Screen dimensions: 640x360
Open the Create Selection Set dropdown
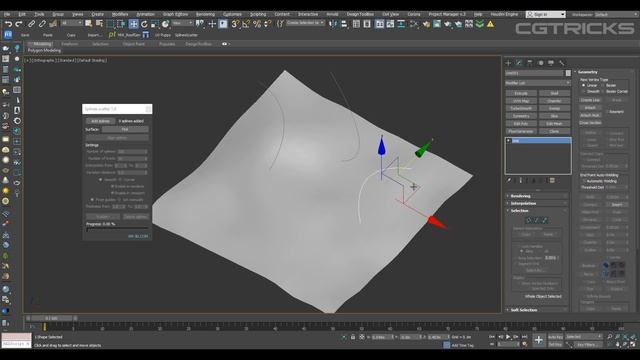tap(305, 23)
